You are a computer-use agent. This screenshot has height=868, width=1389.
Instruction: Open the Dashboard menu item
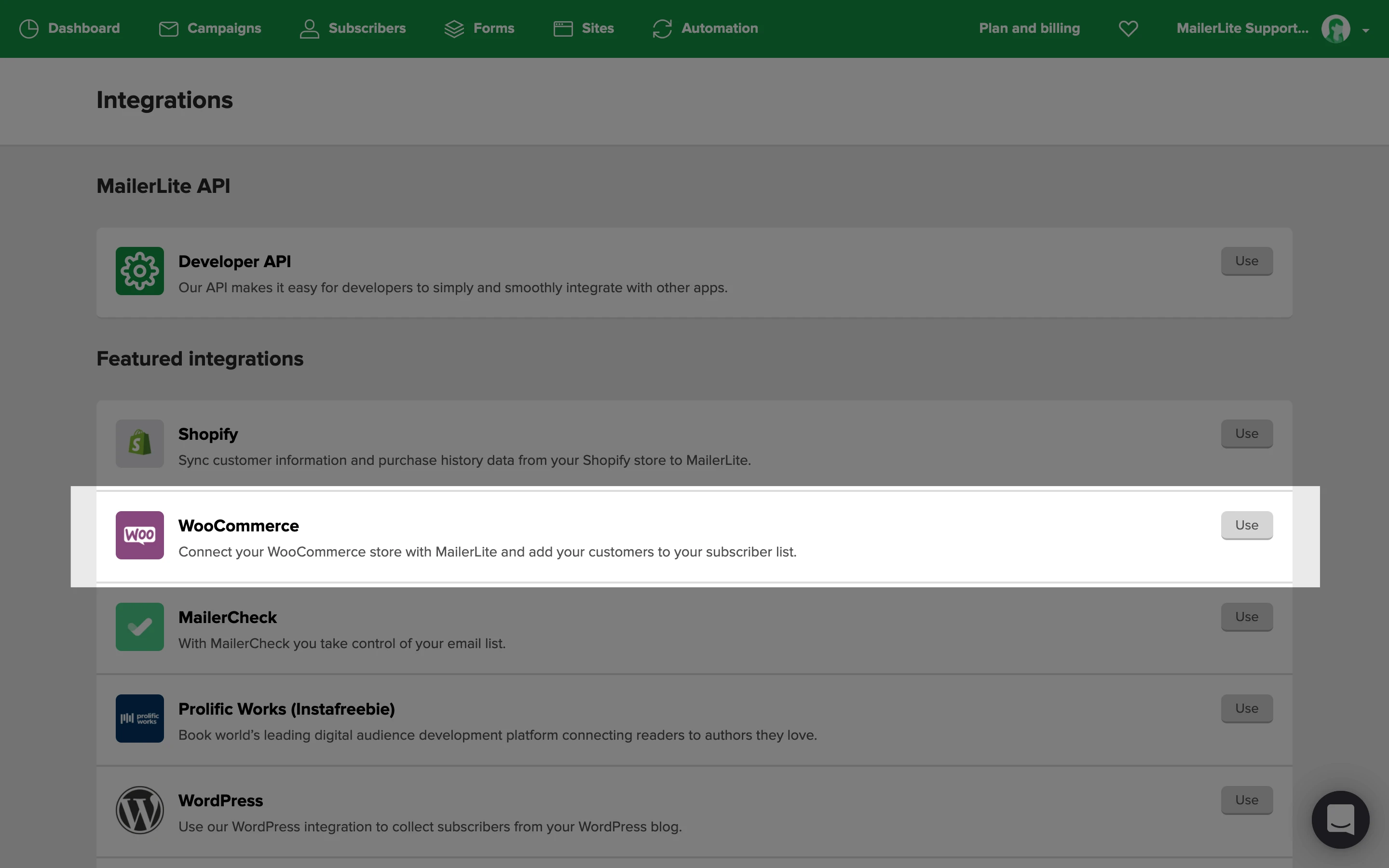point(69,28)
